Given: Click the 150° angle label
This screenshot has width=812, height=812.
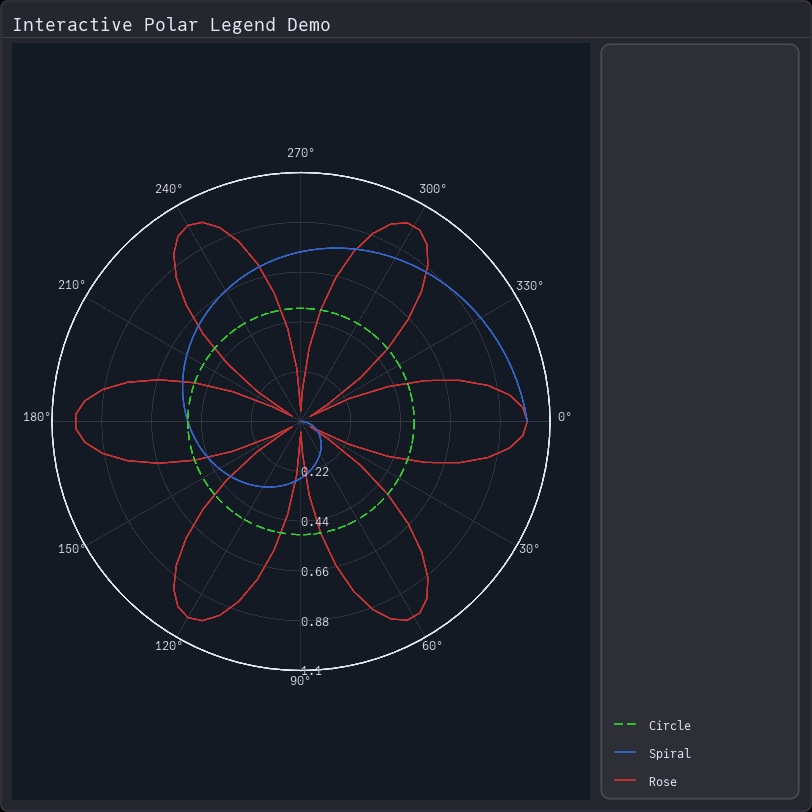Looking at the screenshot, I should 72,549.
